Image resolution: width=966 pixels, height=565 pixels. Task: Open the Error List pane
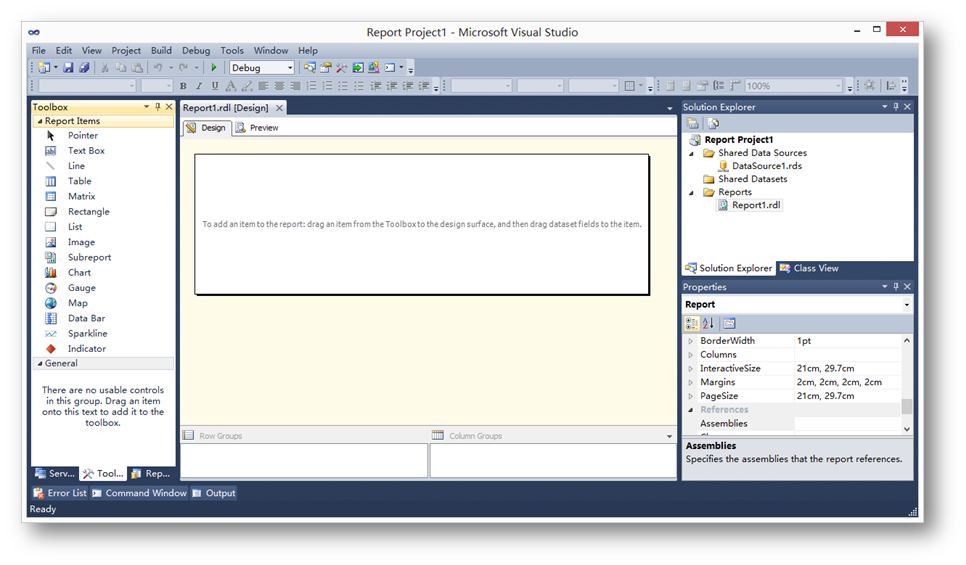(x=60, y=493)
